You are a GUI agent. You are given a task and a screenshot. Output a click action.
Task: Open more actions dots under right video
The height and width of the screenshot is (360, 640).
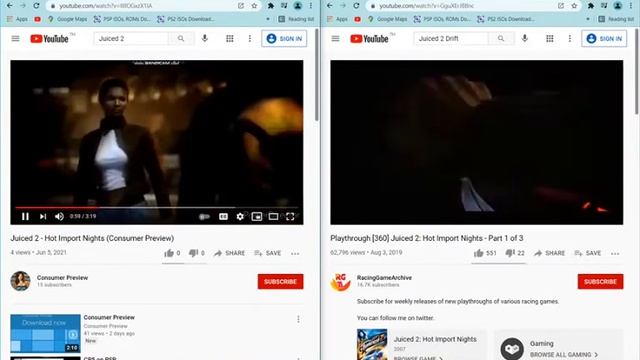[x=615, y=253]
